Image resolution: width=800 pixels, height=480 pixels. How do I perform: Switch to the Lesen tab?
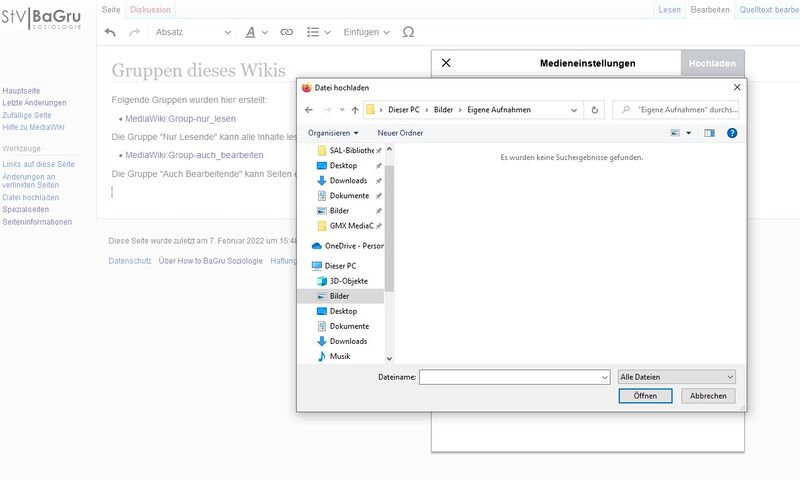tap(669, 10)
